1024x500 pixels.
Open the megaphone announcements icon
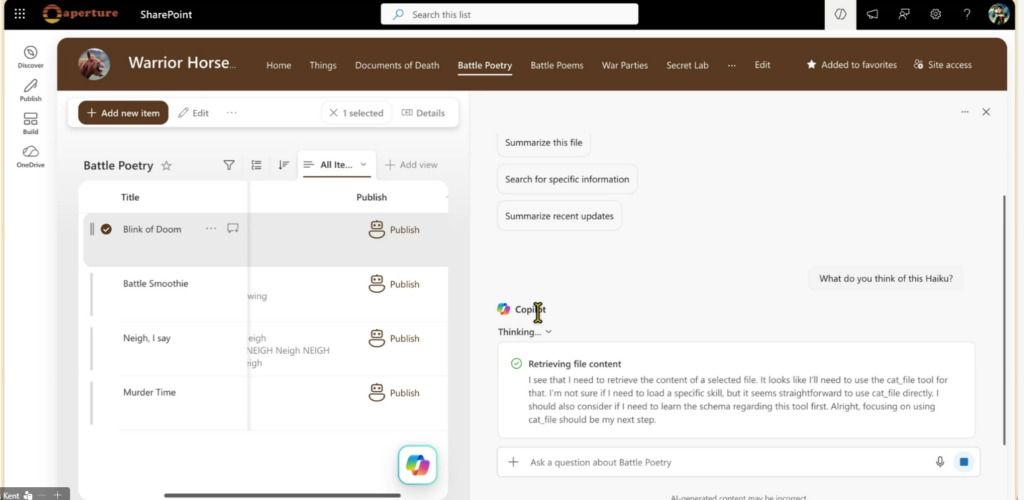point(872,14)
